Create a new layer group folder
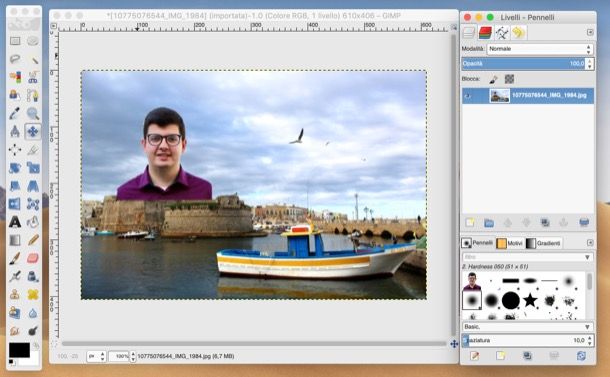Screen dimensions: 610x377 point(489,223)
